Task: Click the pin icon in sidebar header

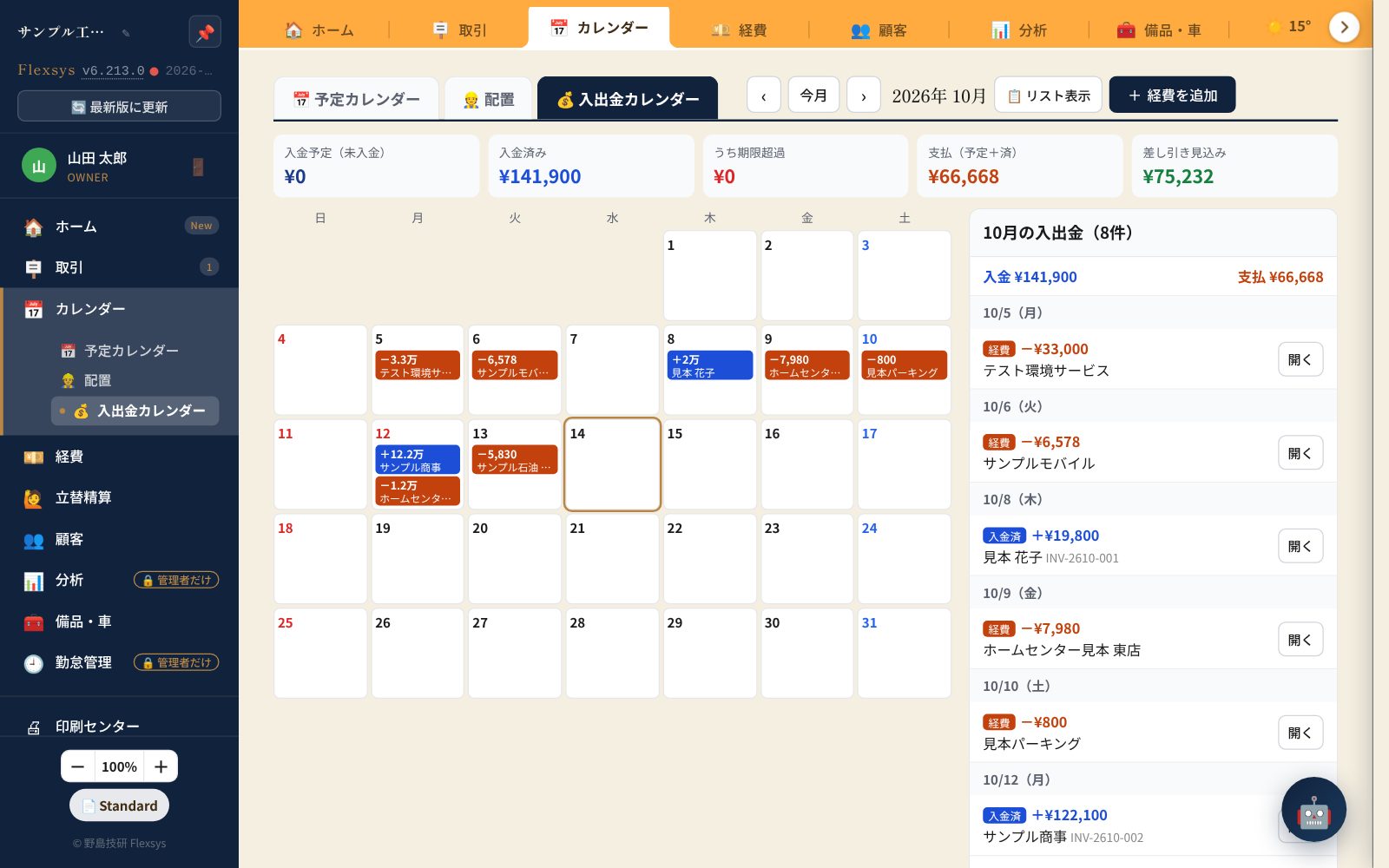Action: (205, 32)
